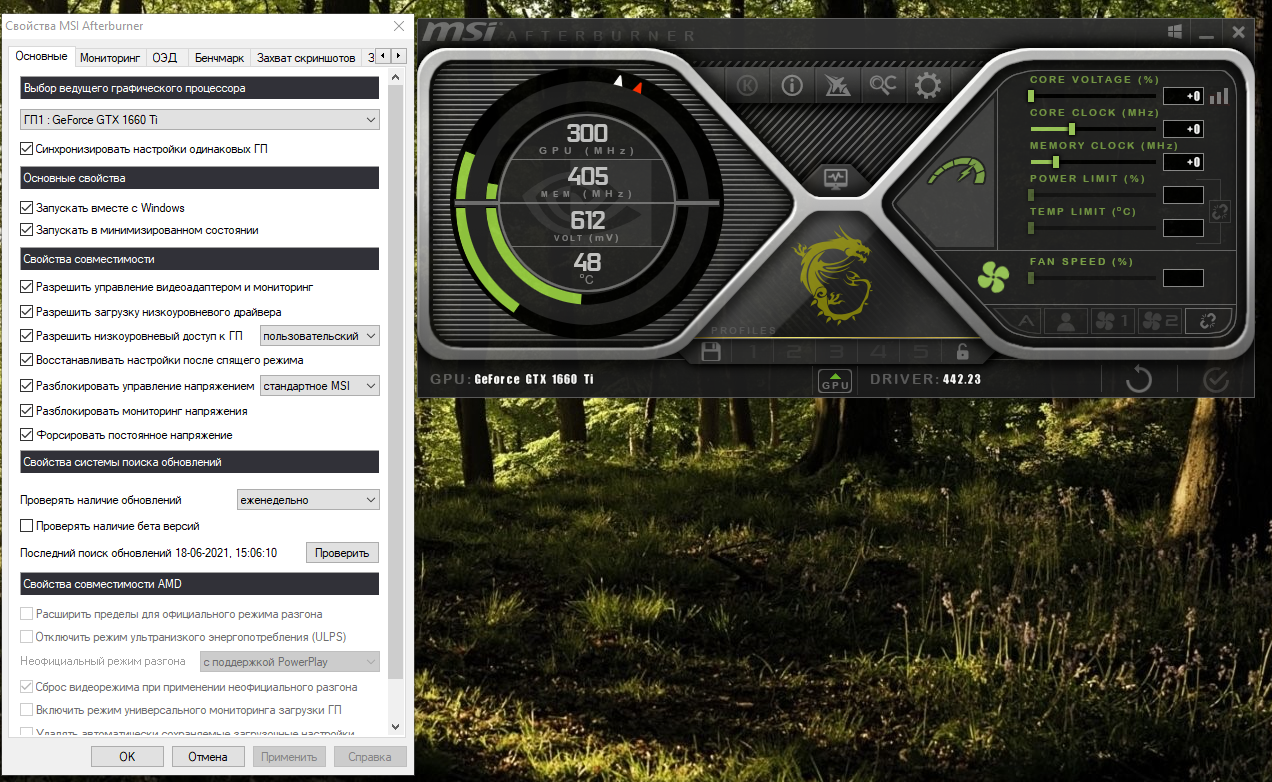Viewport: 1272px width, 782px height.
Task: Click the 'Проверить' updates button
Action: point(342,553)
